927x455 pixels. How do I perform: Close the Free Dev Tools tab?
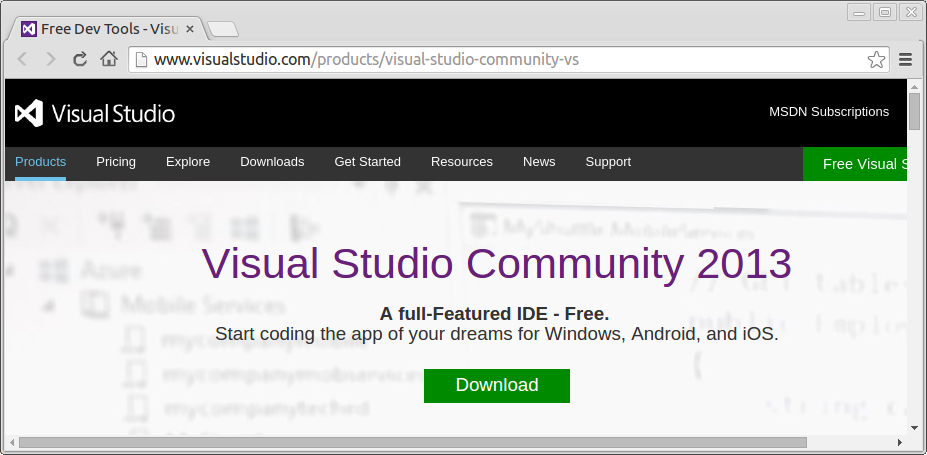pyautogui.click(x=190, y=29)
